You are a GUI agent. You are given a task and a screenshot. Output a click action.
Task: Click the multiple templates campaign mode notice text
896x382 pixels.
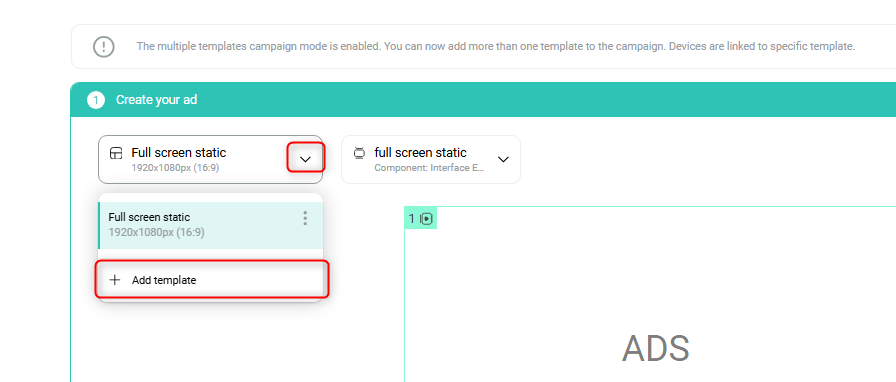[495, 46]
